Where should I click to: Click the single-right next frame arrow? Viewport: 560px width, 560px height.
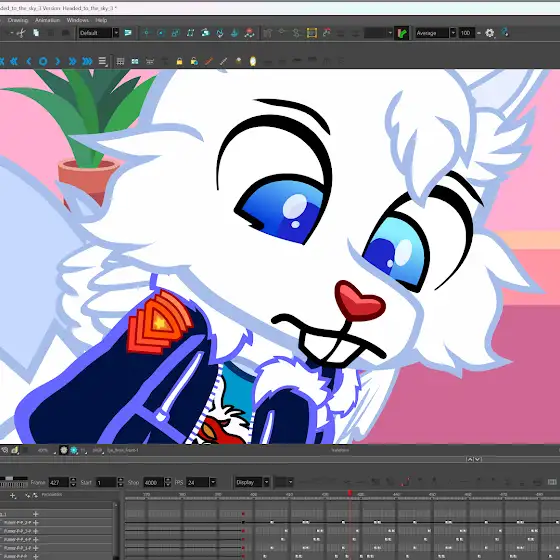point(58,61)
